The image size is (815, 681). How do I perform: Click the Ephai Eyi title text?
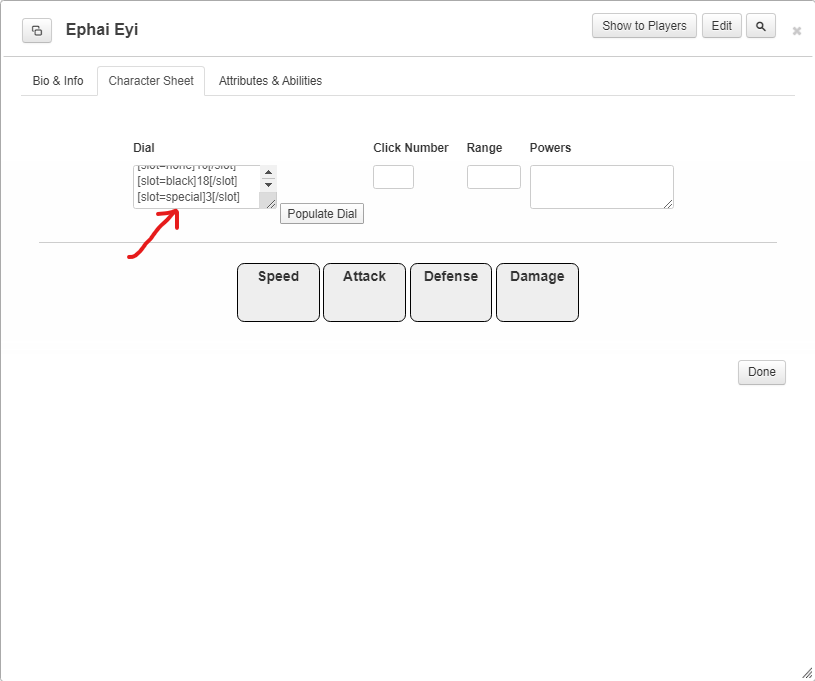pos(102,30)
